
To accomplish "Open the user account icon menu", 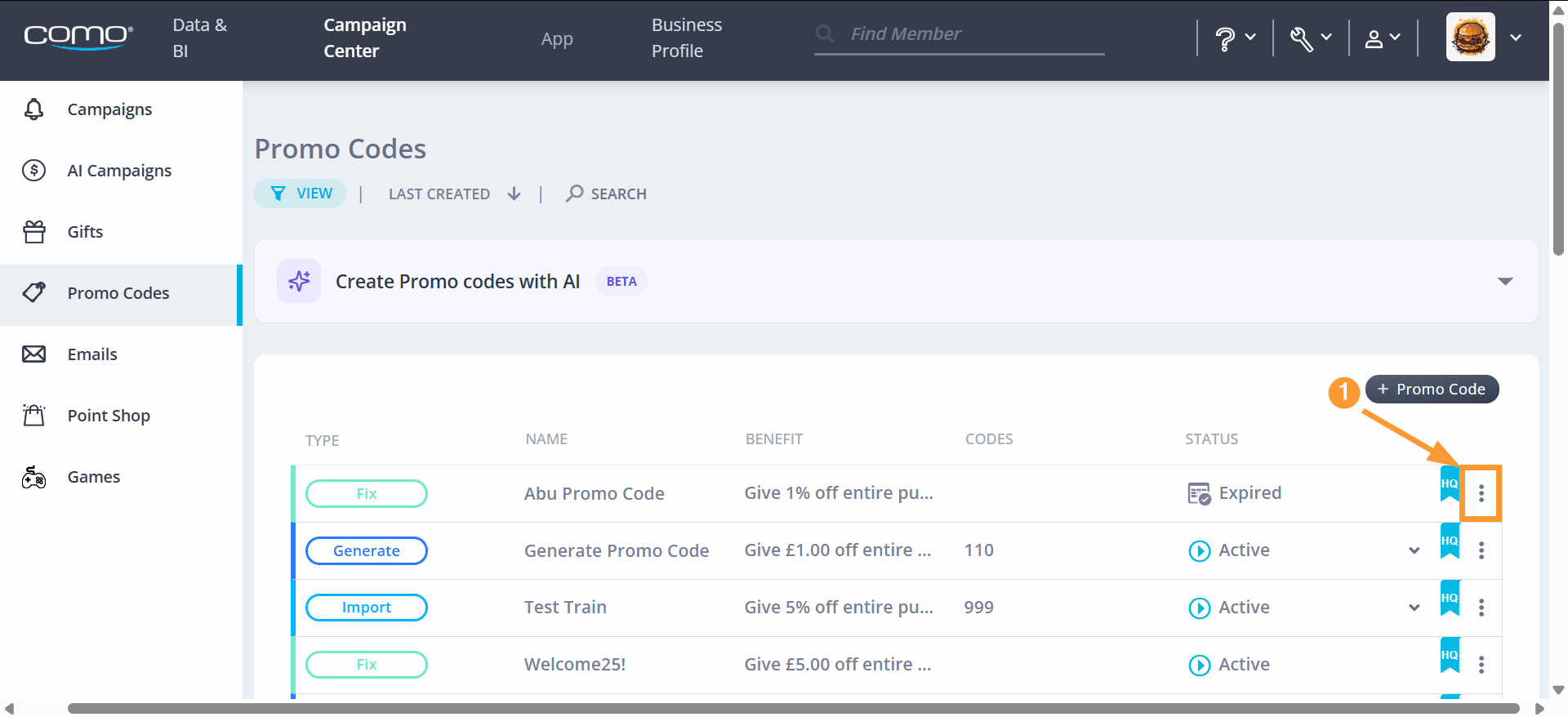I will pos(1383,38).
